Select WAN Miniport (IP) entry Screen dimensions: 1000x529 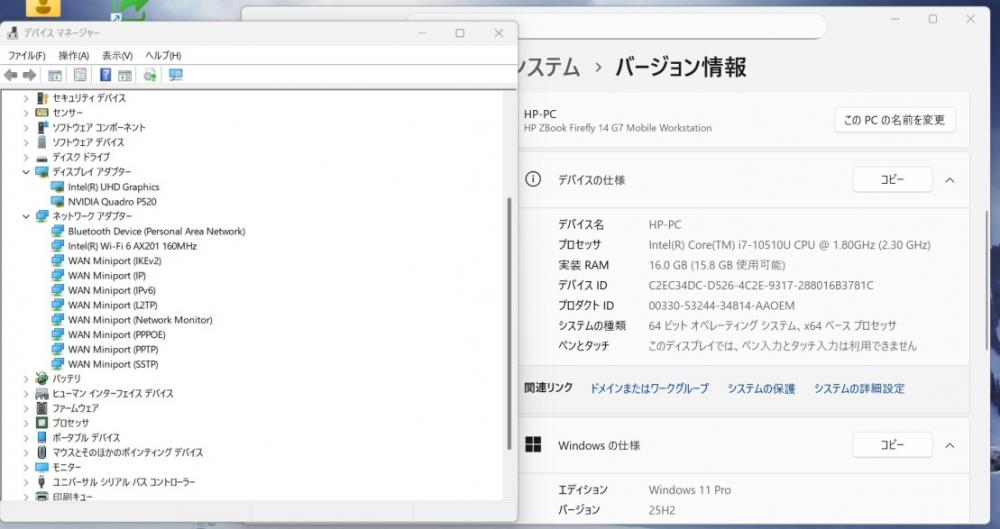click(x=107, y=275)
